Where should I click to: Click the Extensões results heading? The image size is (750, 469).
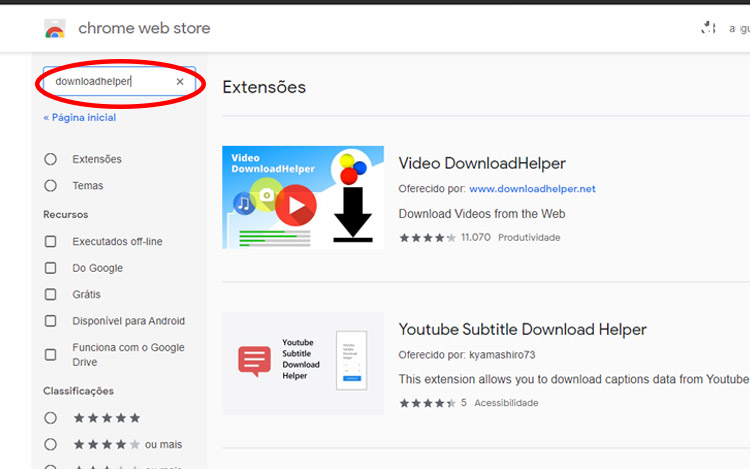[x=264, y=87]
